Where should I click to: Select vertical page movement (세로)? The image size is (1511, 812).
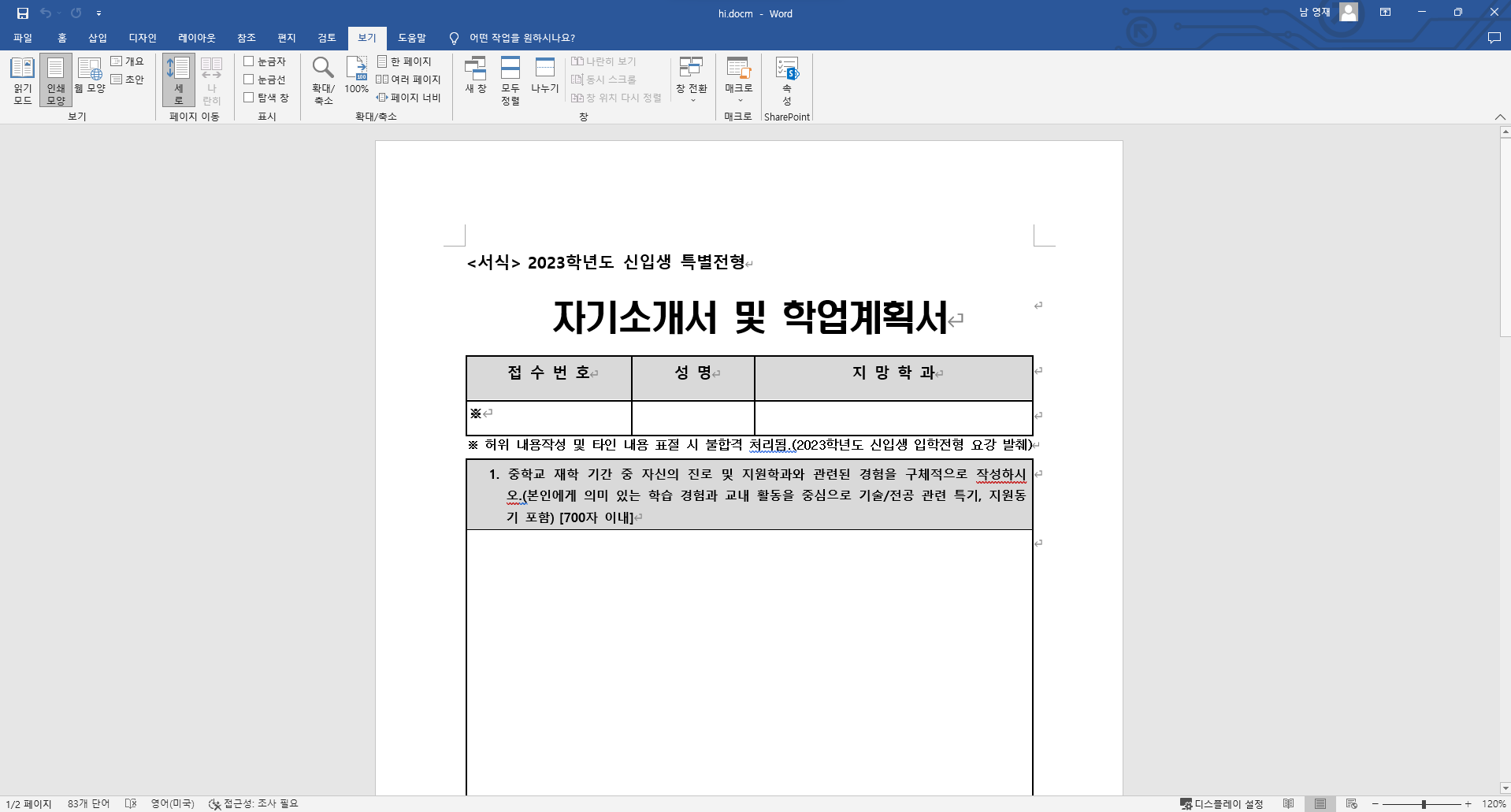[179, 80]
